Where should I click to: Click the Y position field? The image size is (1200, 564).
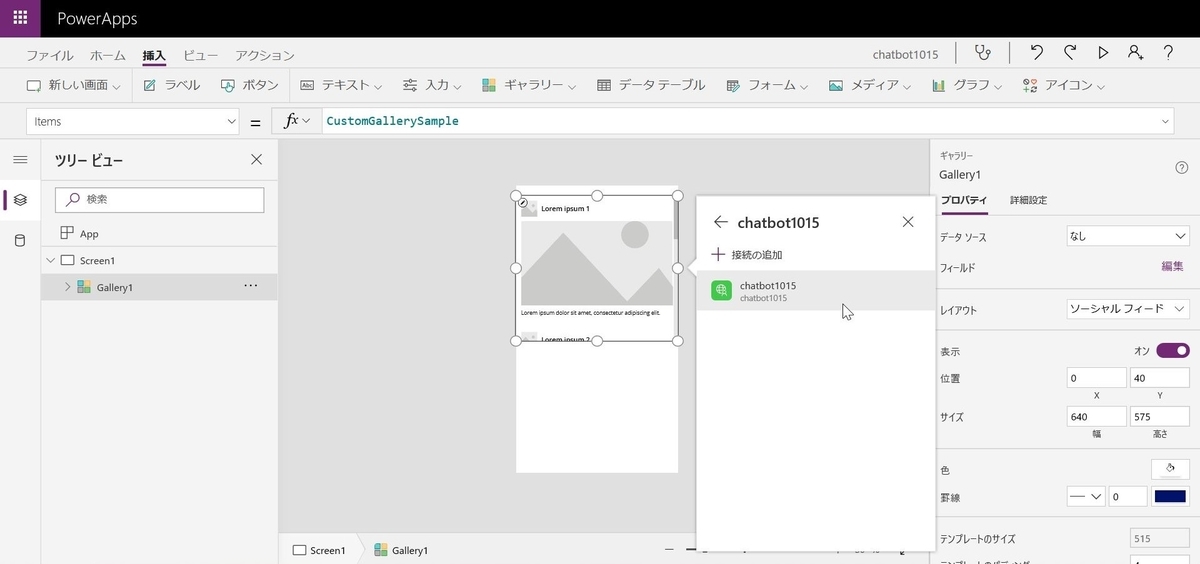coord(1159,378)
